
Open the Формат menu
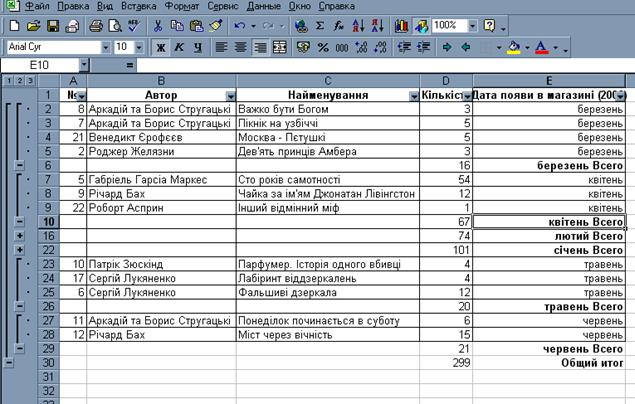coord(182,6)
